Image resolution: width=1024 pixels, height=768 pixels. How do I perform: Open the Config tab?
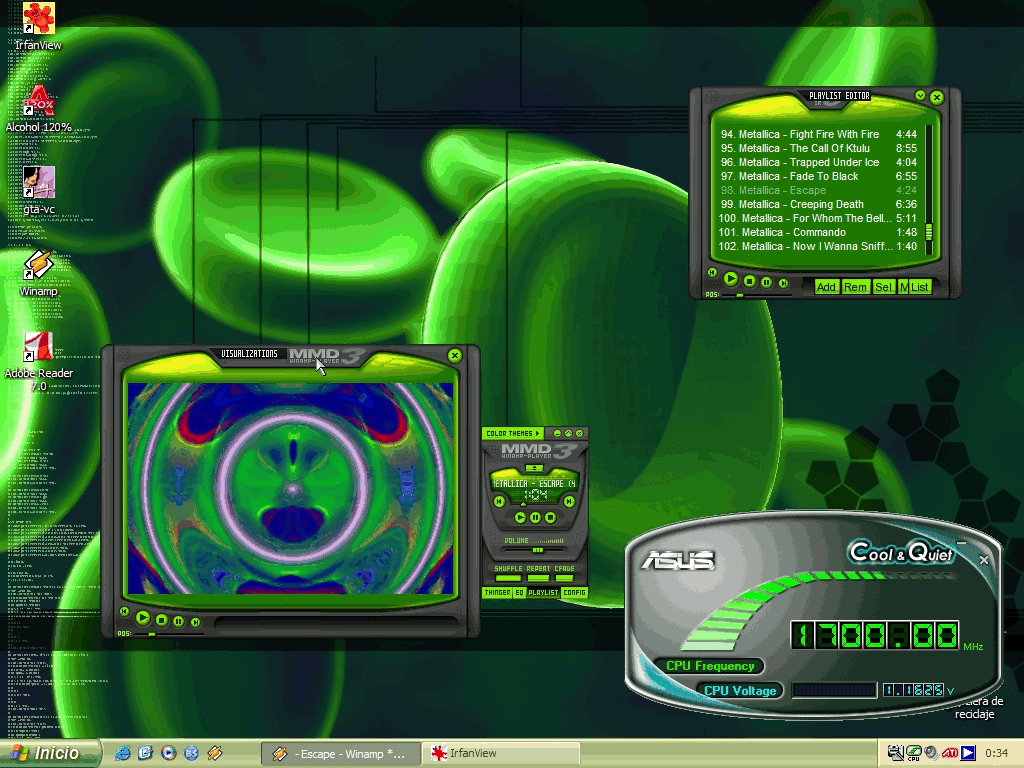point(574,592)
